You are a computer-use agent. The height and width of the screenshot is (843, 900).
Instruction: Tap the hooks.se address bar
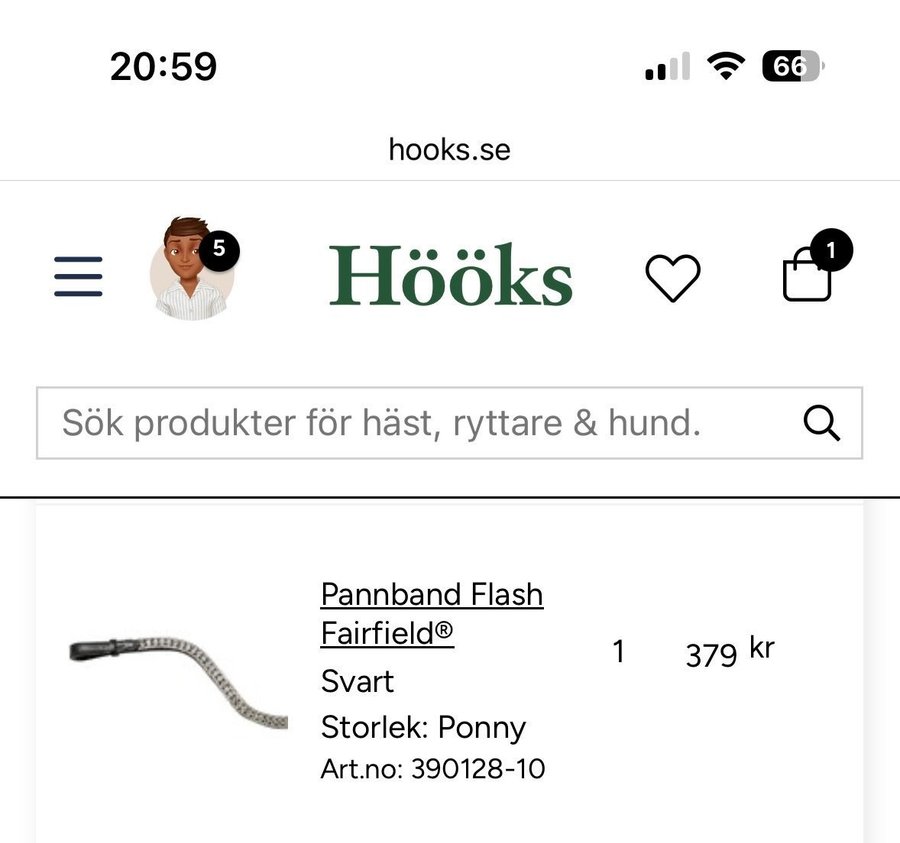(449, 150)
